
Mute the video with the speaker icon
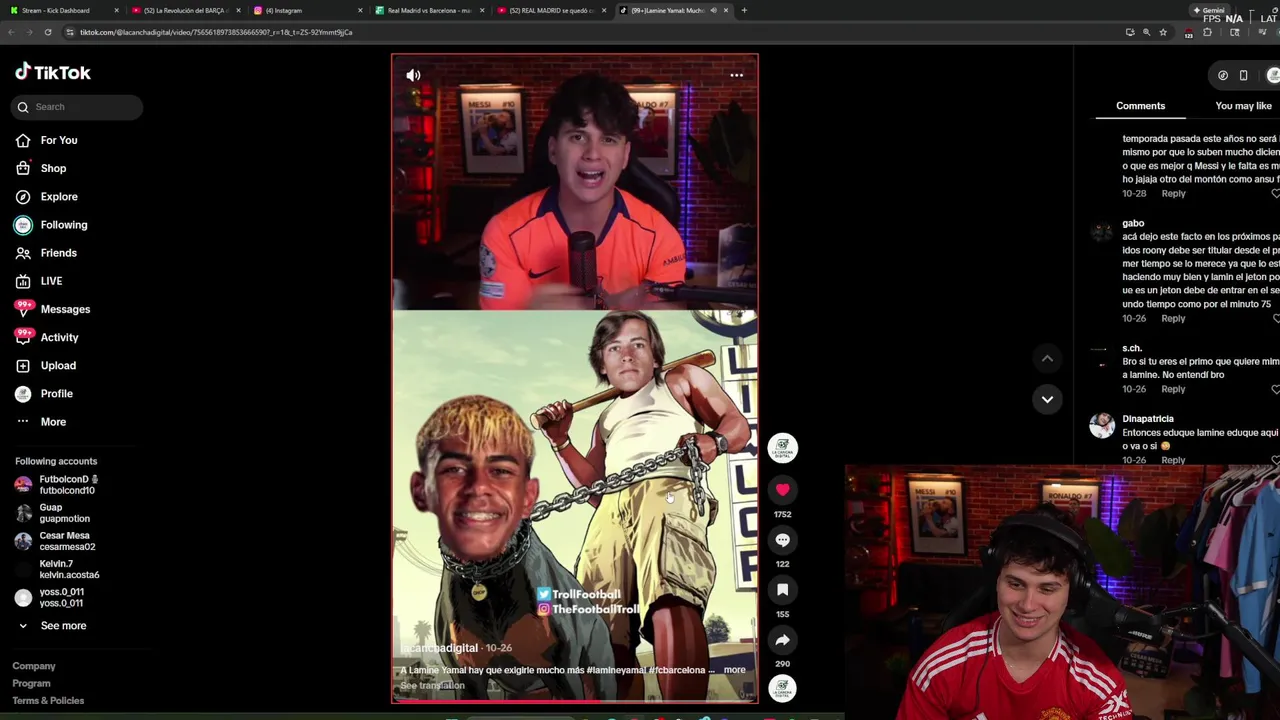pos(413,75)
